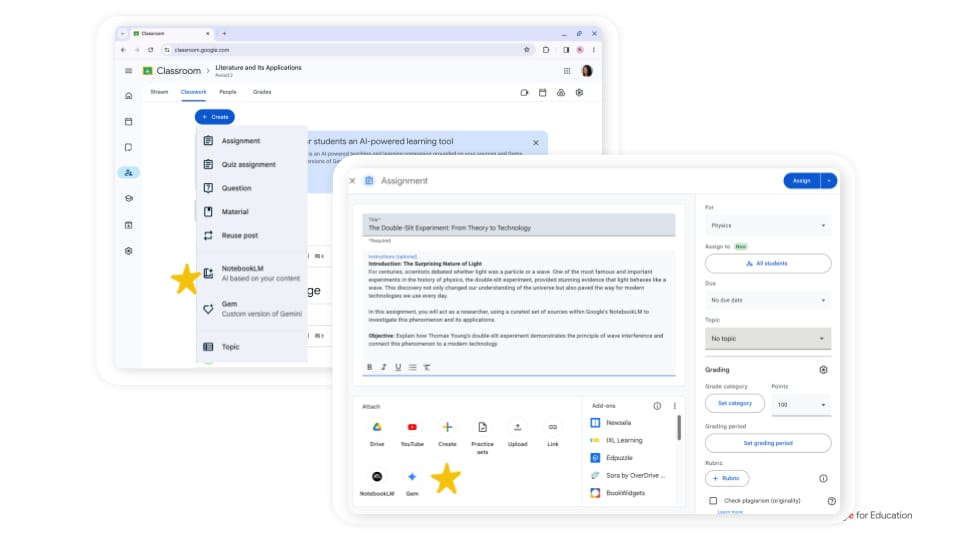Attach a file from Google Drive
Image resolution: width=960 pixels, height=540 pixels.
[x=377, y=427]
